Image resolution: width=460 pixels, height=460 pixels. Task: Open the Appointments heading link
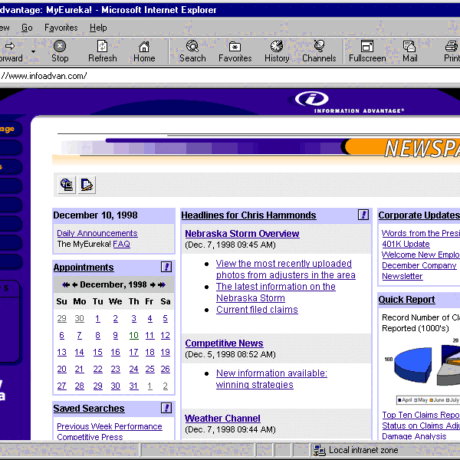coord(84,267)
